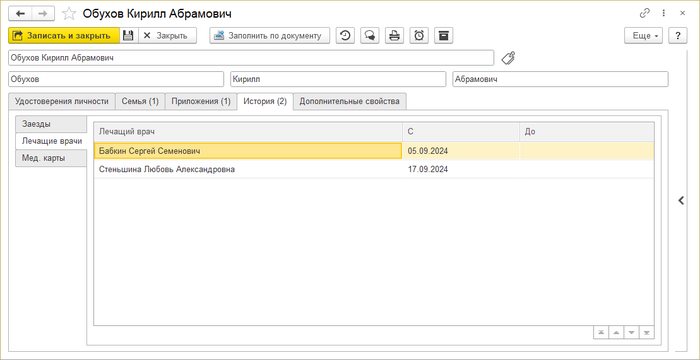The image size is (700, 360).
Task: Add to favorites with the star icon
Action: tap(69, 13)
